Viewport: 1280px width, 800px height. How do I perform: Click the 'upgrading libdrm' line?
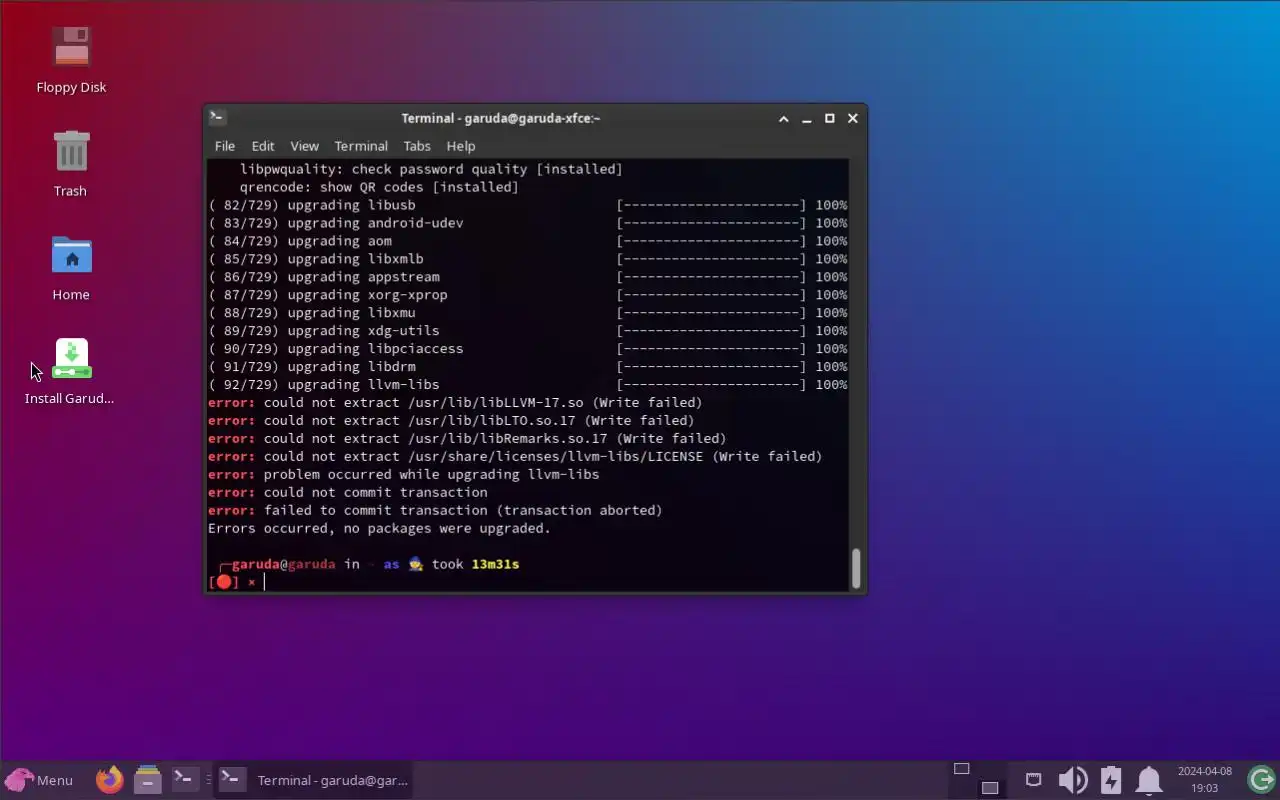[527, 367]
